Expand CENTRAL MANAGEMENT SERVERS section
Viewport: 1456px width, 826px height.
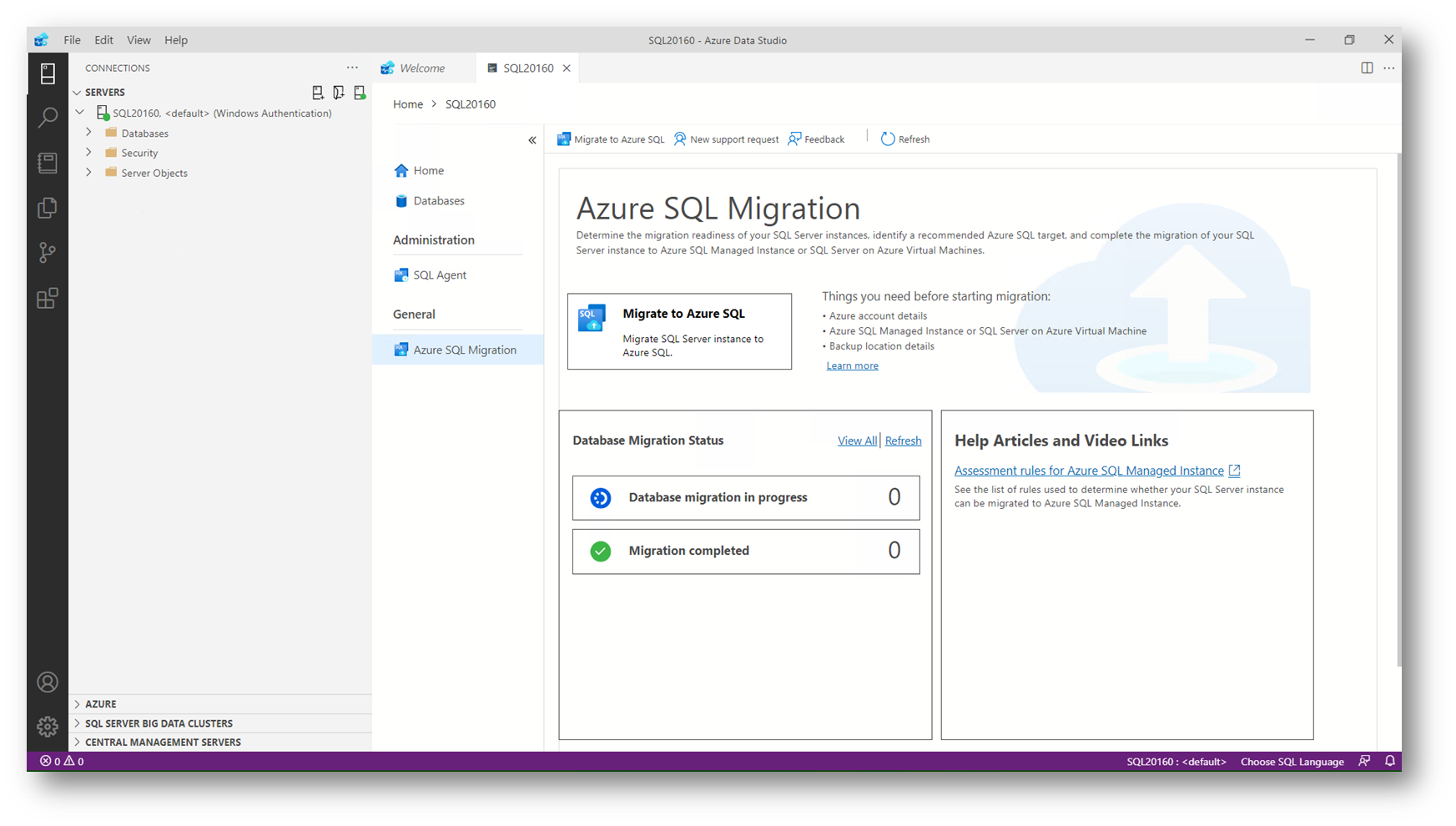[220, 743]
